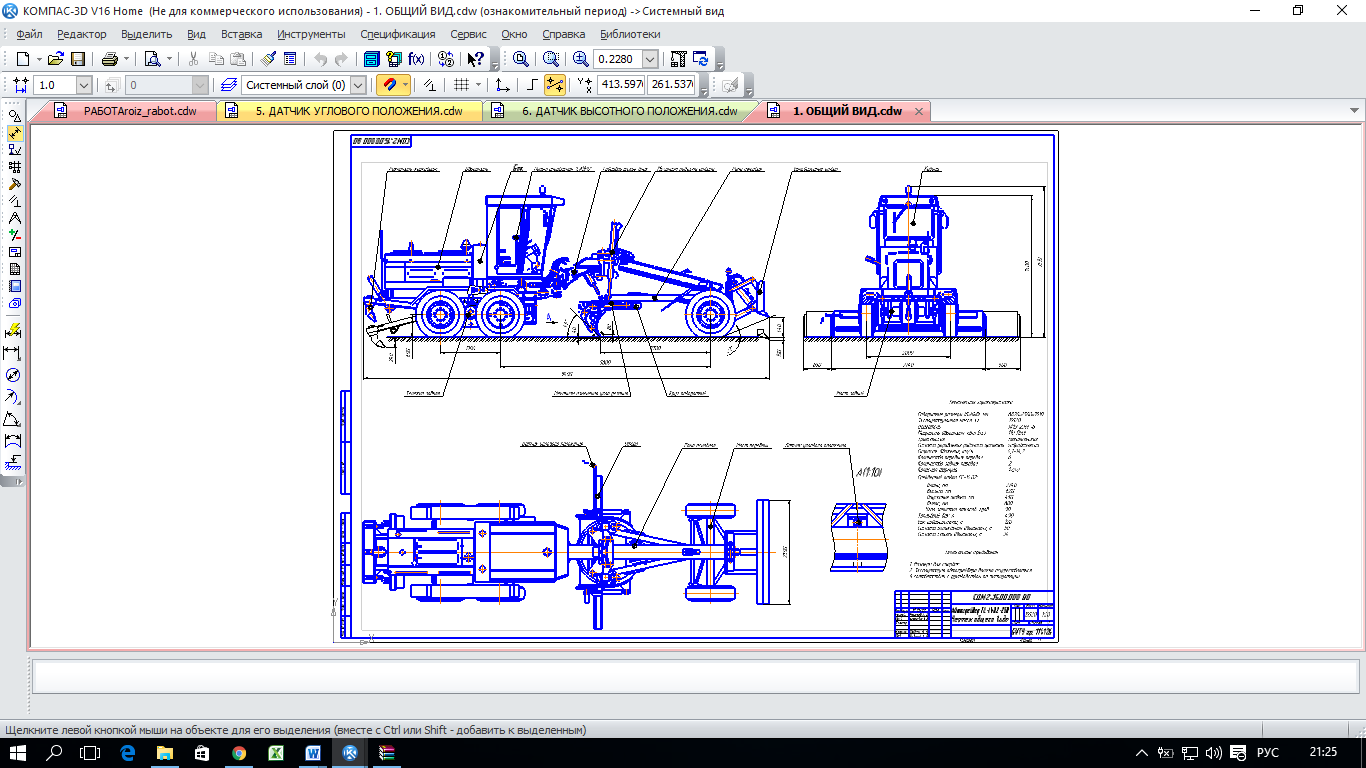Click the view state icon left of scale 1.0

click(21, 85)
